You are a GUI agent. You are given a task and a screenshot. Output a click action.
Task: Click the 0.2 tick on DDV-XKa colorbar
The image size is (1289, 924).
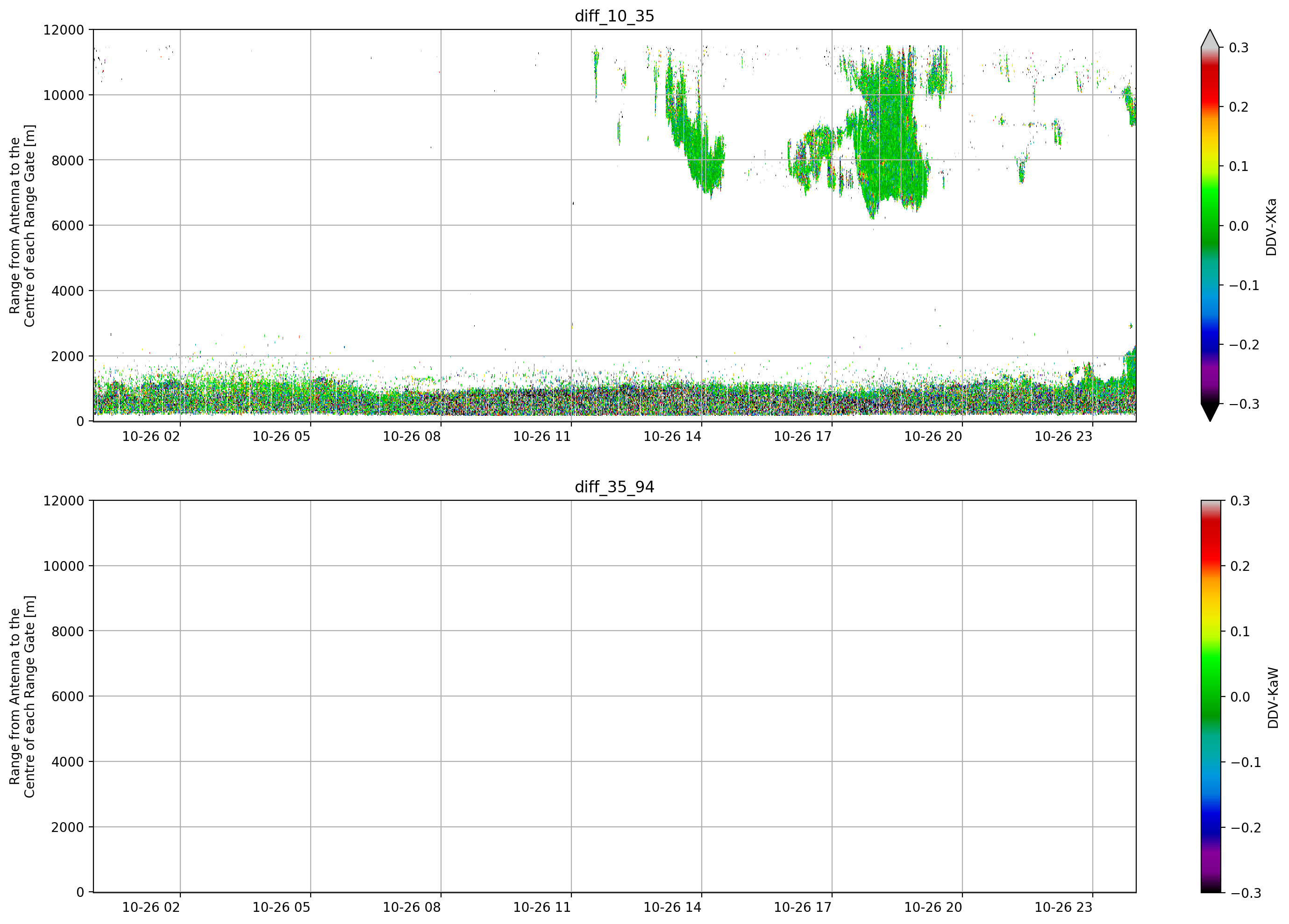tap(1239, 107)
